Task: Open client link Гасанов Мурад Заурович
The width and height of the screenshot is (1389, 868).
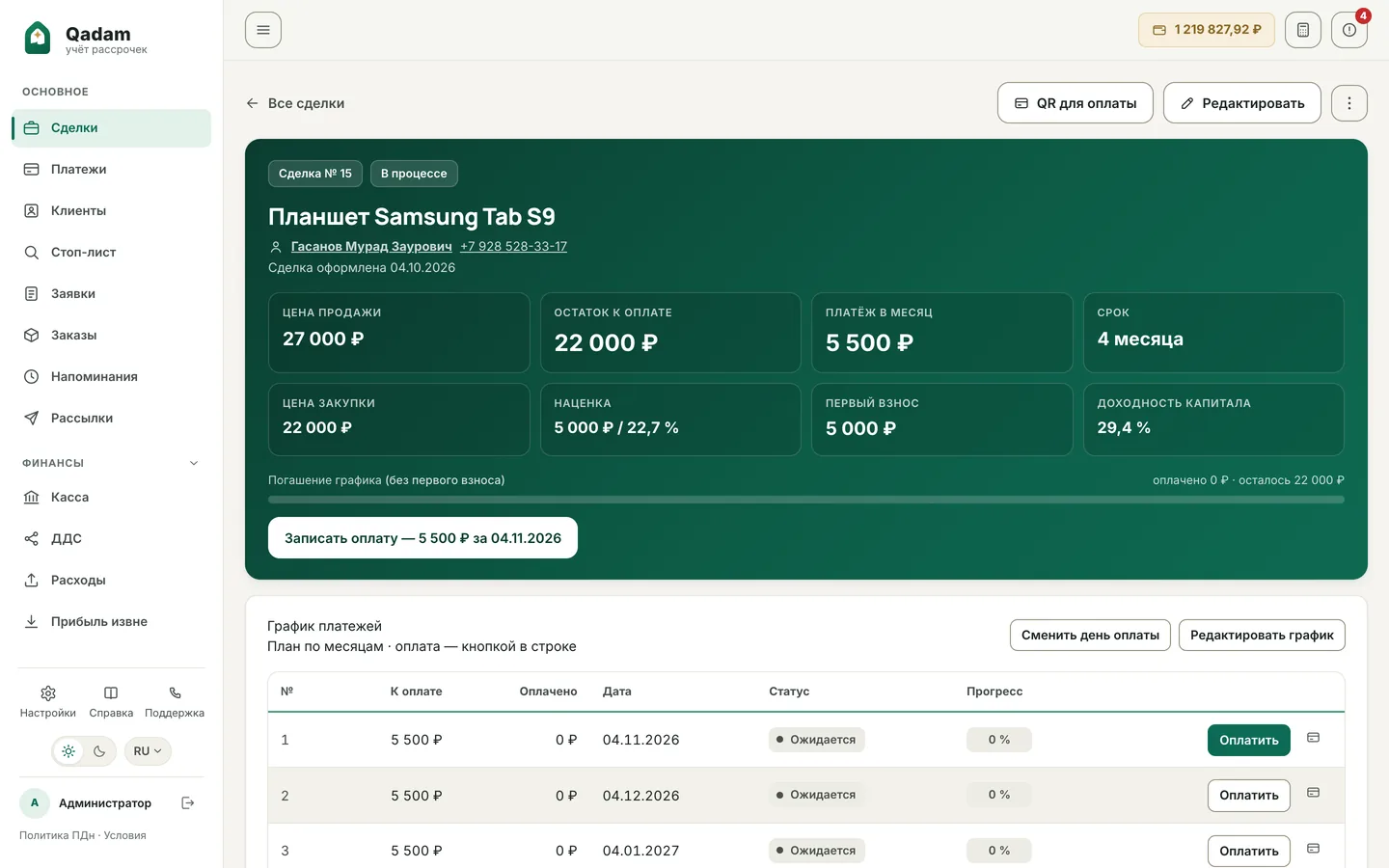Action: [x=371, y=247]
